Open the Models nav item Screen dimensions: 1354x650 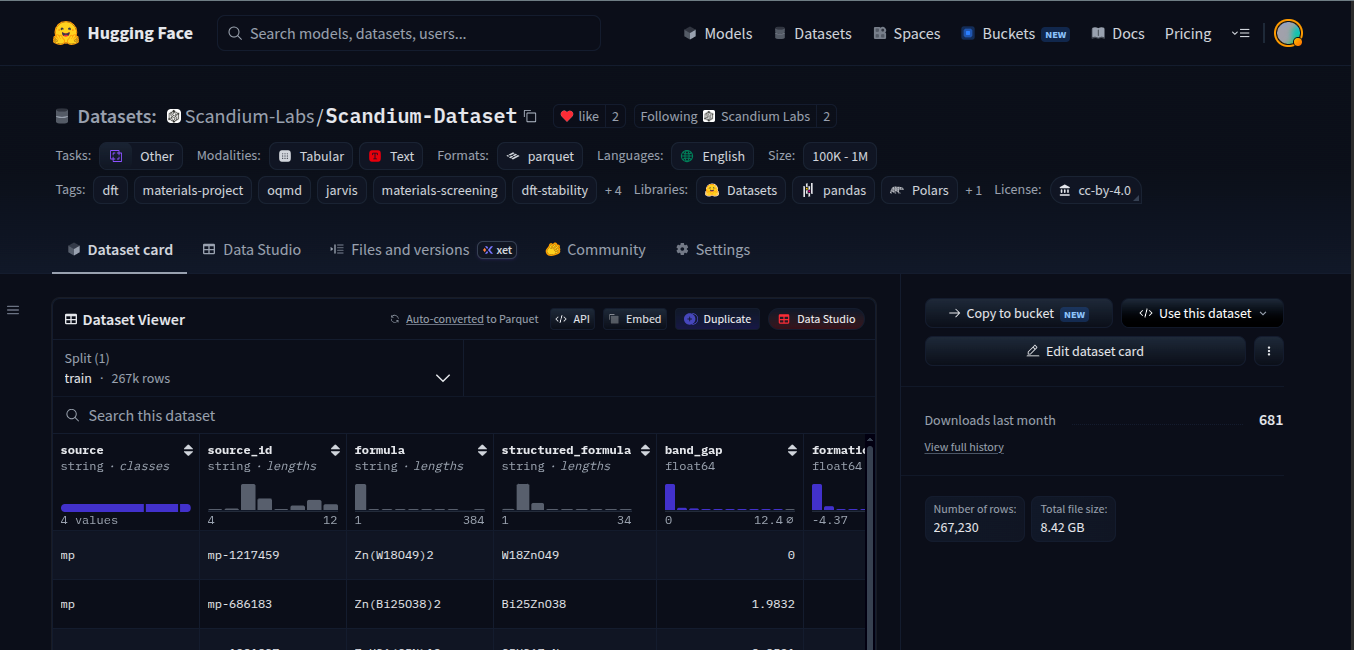tap(718, 33)
